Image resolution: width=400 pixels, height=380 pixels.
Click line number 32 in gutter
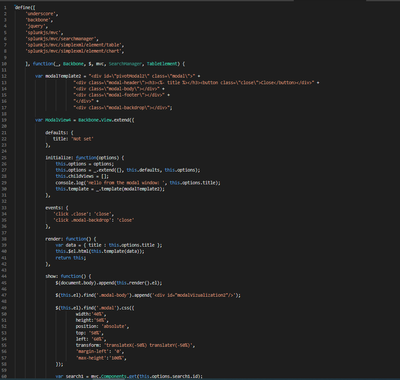[4, 201]
